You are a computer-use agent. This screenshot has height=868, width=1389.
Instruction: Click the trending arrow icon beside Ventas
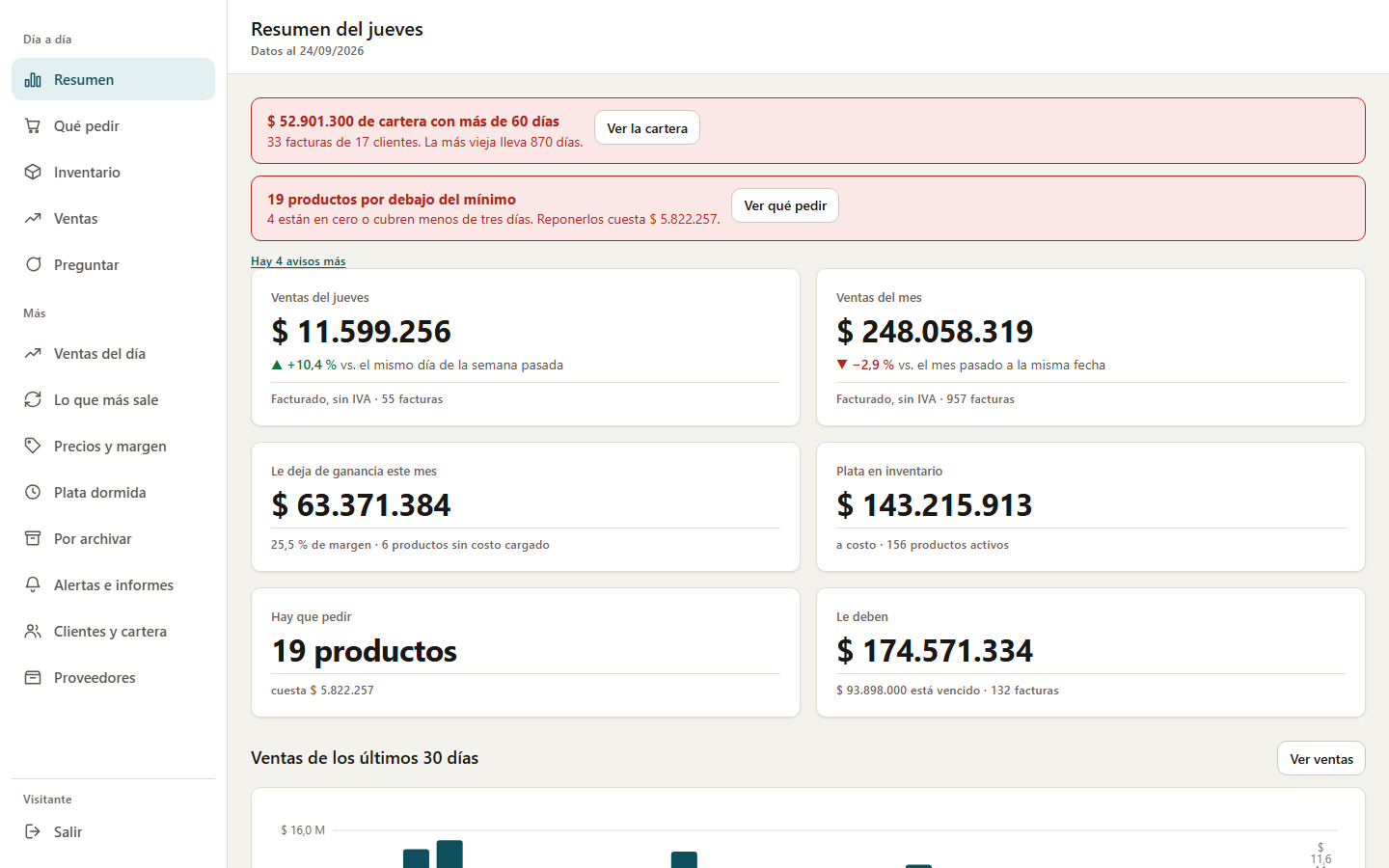33,219
